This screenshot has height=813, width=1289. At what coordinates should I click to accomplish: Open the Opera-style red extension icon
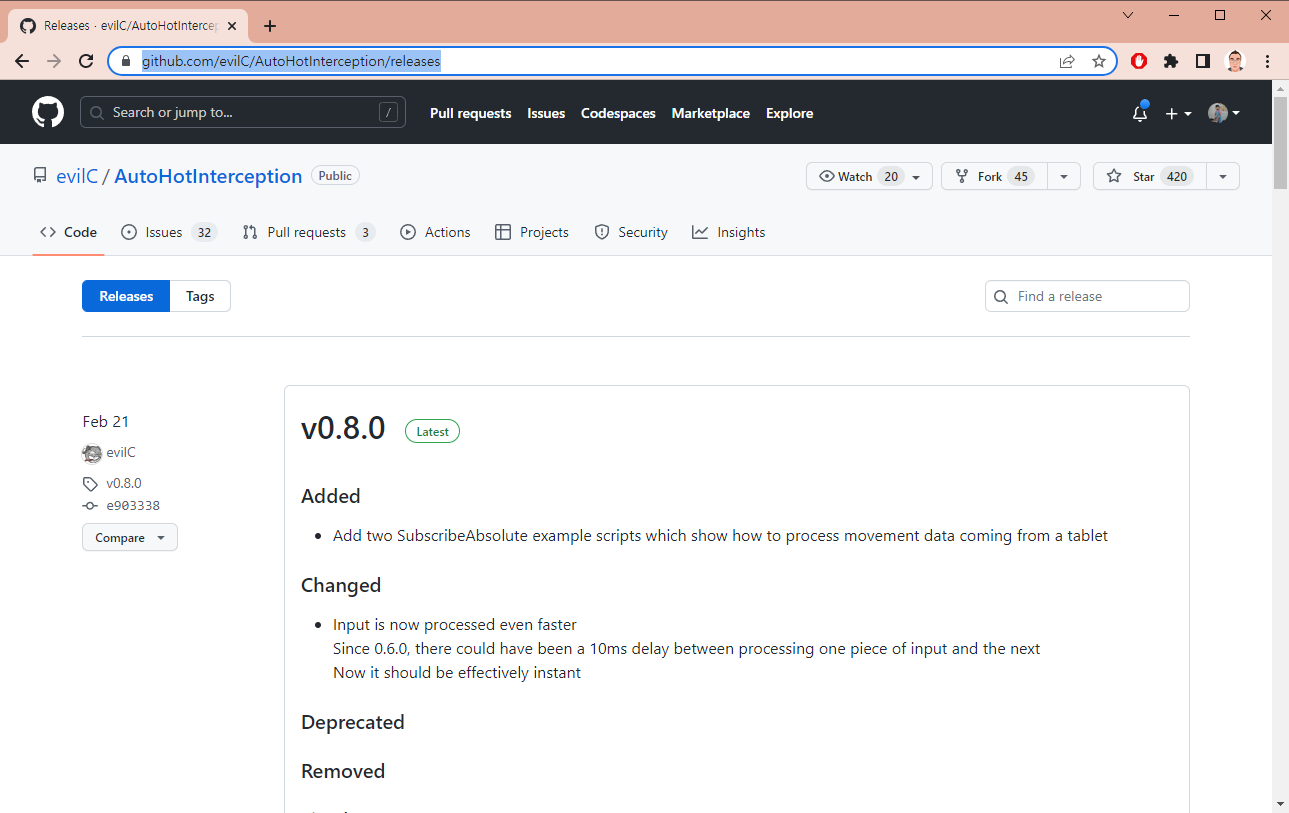1139,61
